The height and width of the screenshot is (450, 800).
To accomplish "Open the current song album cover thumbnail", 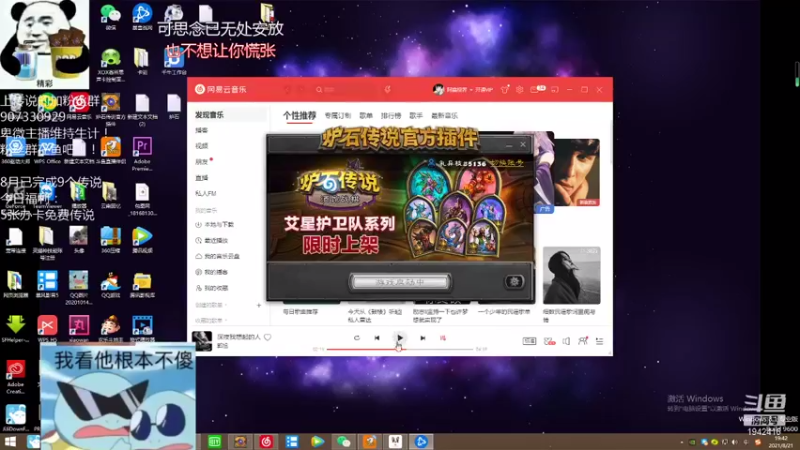I will 202,341.
